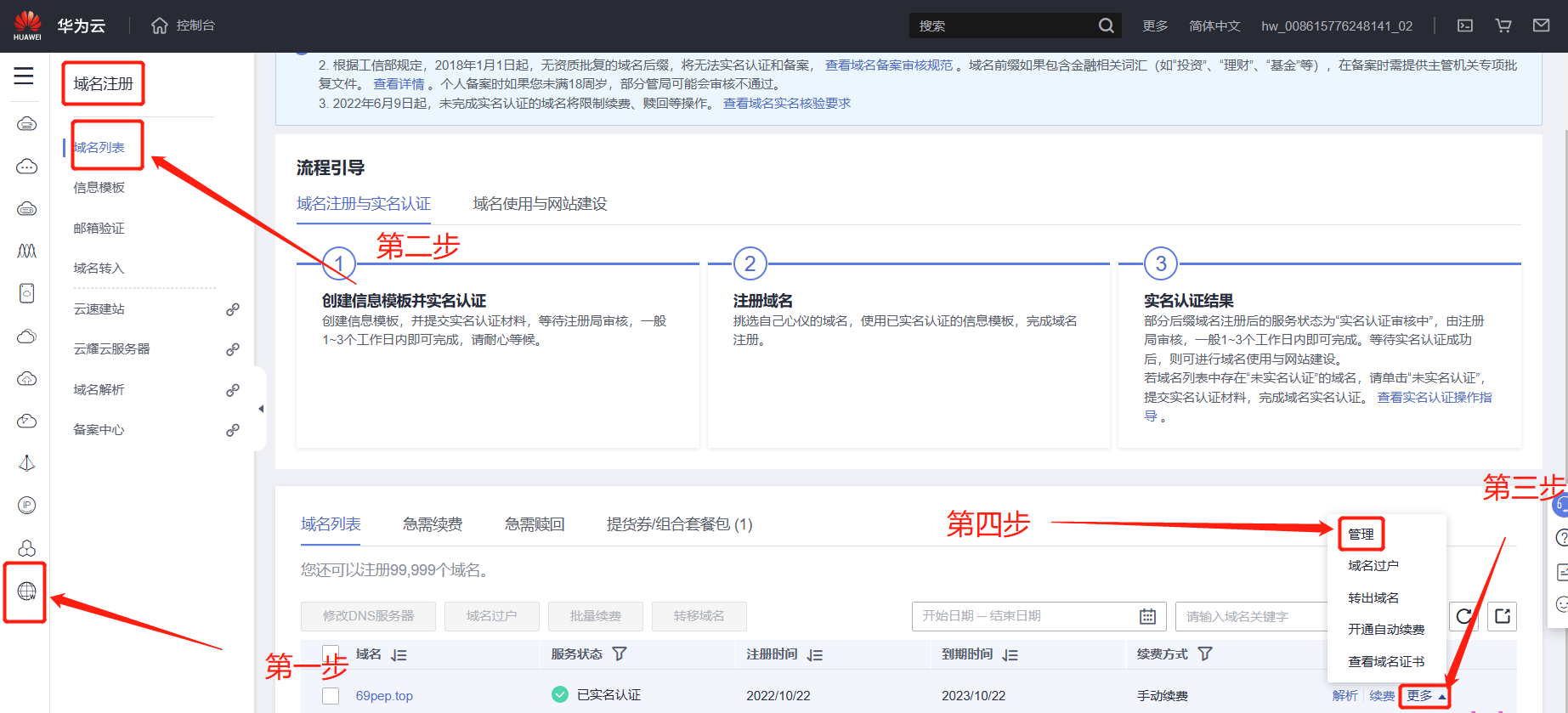The image size is (1568, 713).
Task: Switch to 域名使用与网站建设 tab
Action: tap(540, 204)
